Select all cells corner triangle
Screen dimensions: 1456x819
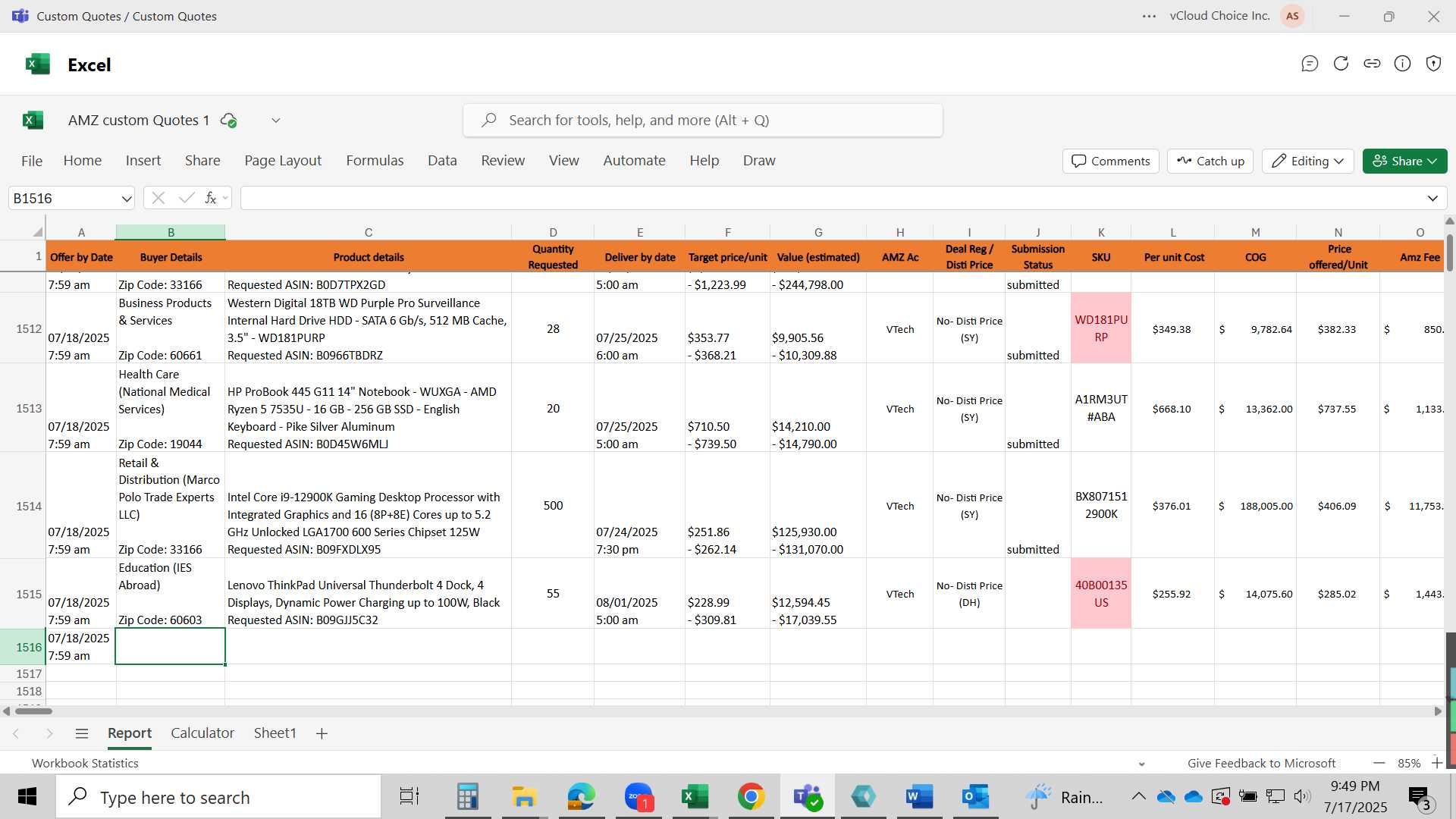(37, 231)
